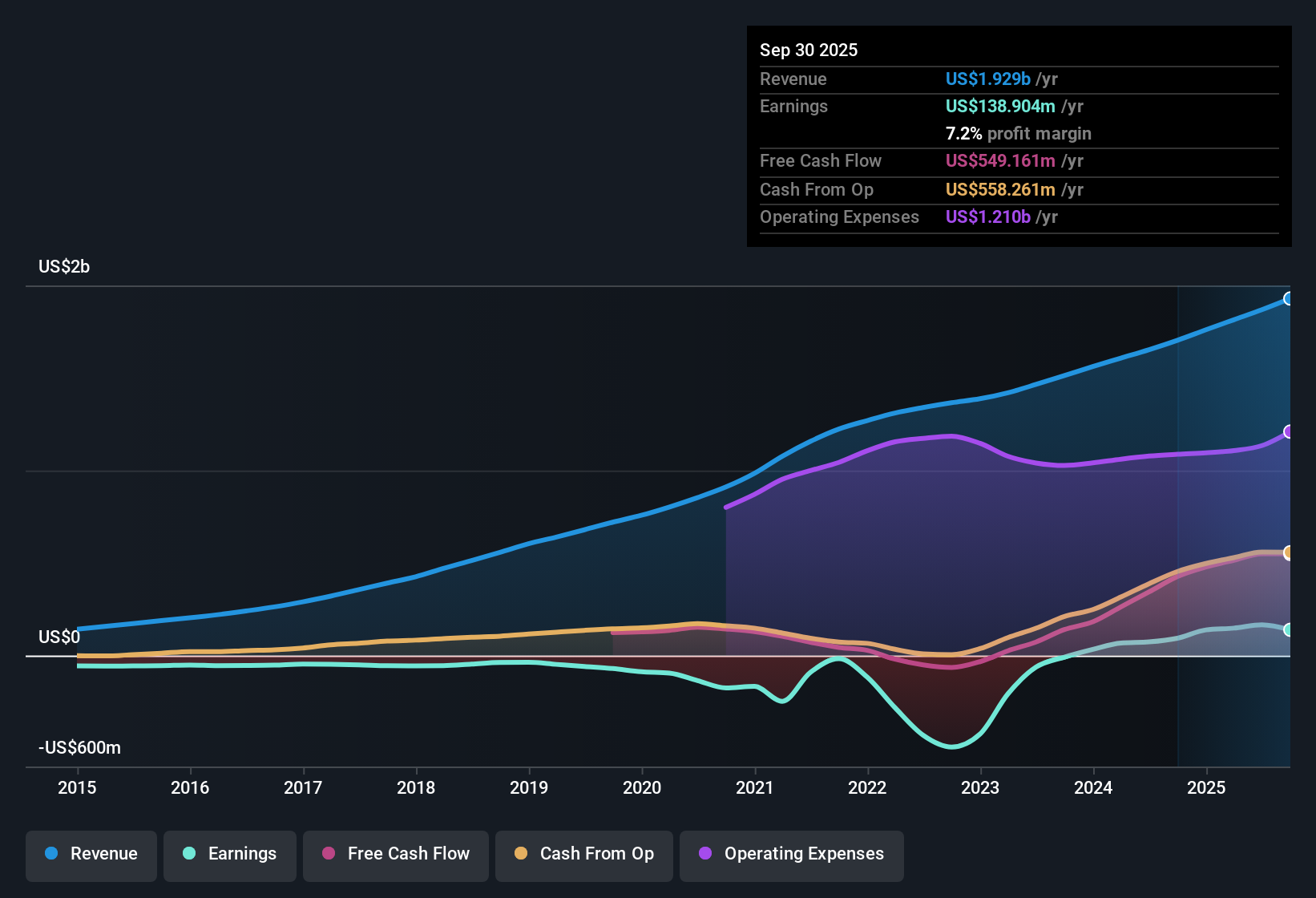Click the 2024 forecast divider line on the chart
This screenshot has height=898, width=1316.
1177,521
